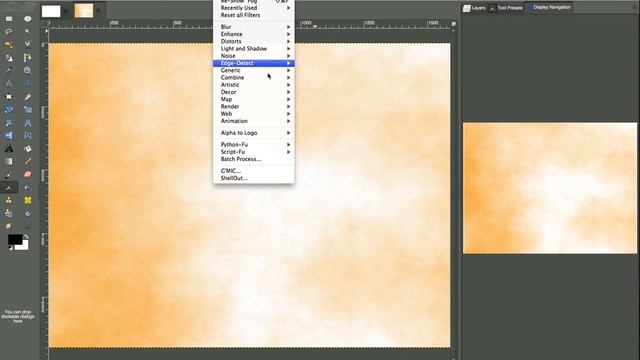
Task: Reset colors to default black and white
Action: coord(10,248)
